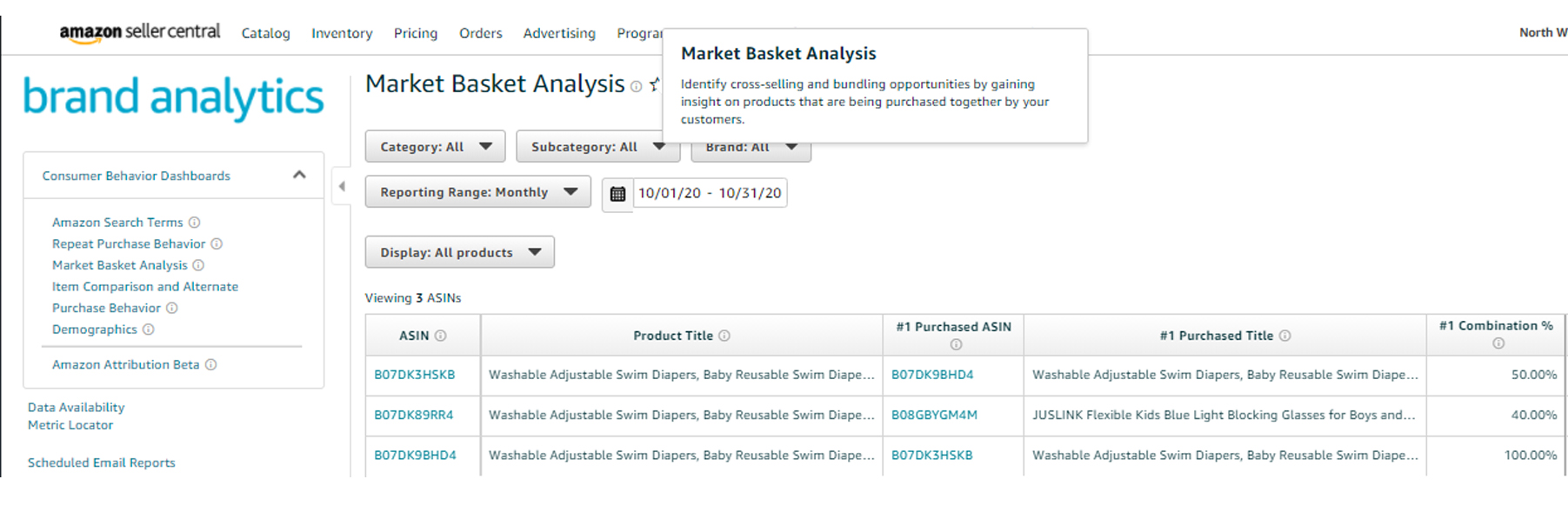The width and height of the screenshot is (1568, 506).
Task: Click info icon beside Purchase Behavior
Action: click(172, 308)
